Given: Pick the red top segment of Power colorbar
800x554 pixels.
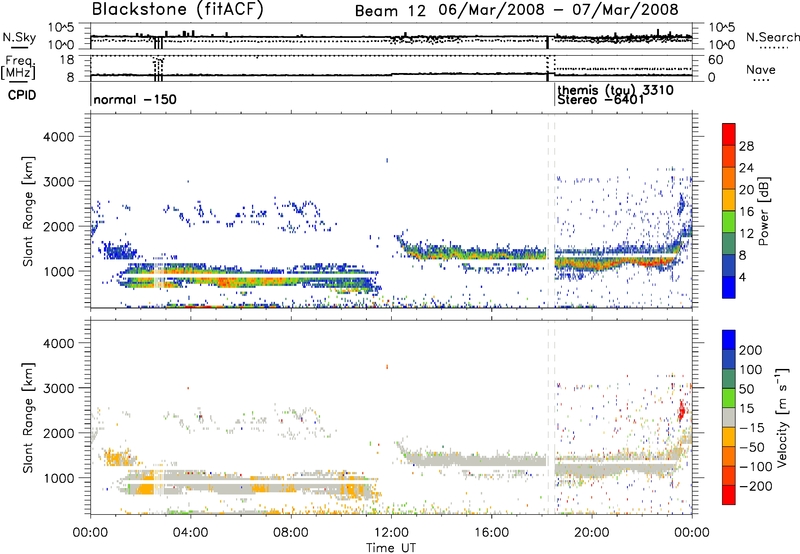Looking at the screenshot, I should coord(729,134).
